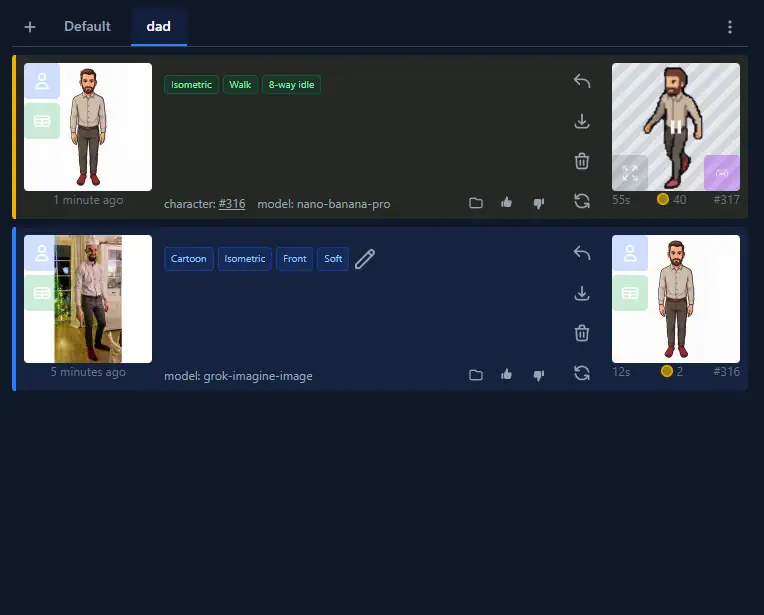Click the plus icon to add a tab
This screenshot has height=615, width=764.
30,27
